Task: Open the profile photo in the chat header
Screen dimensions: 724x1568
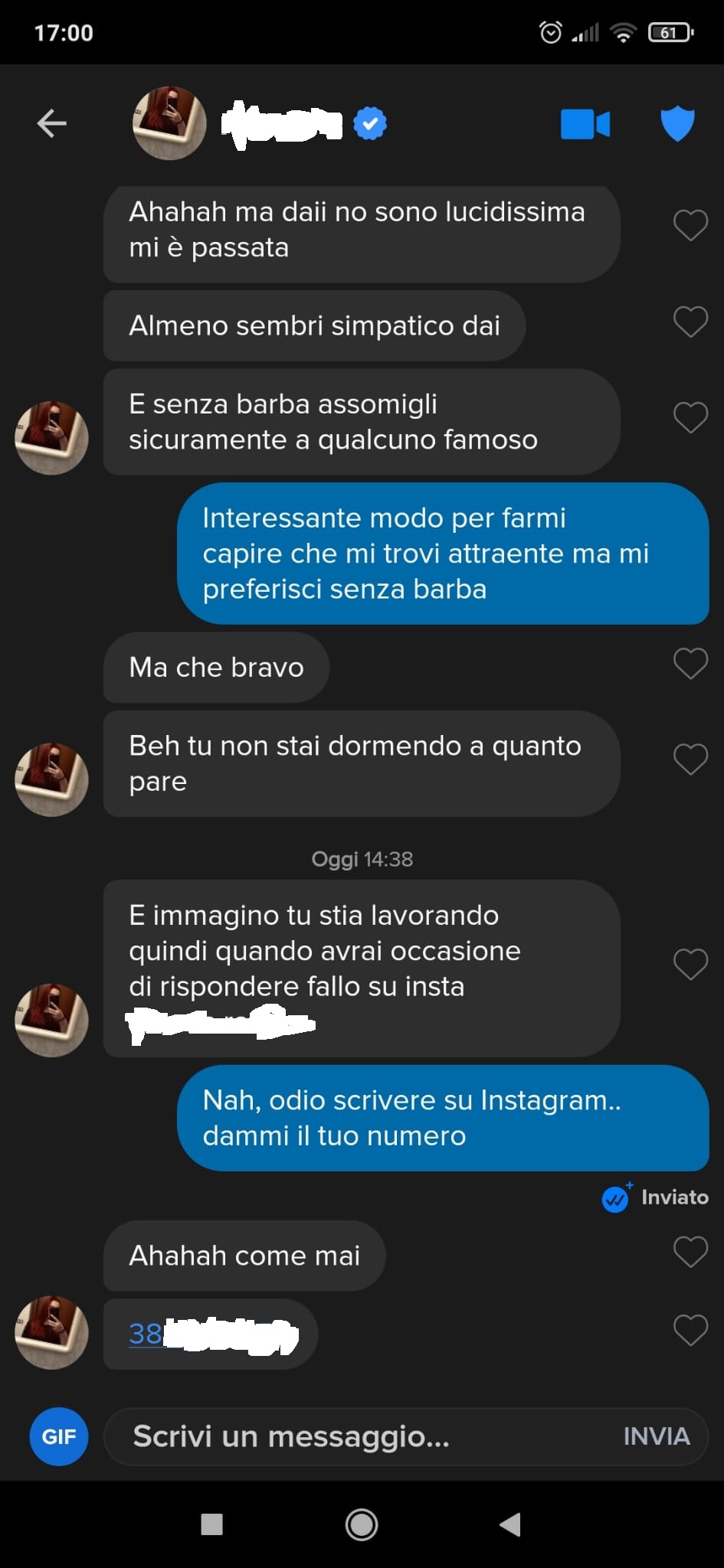Action: pyautogui.click(x=169, y=123)
